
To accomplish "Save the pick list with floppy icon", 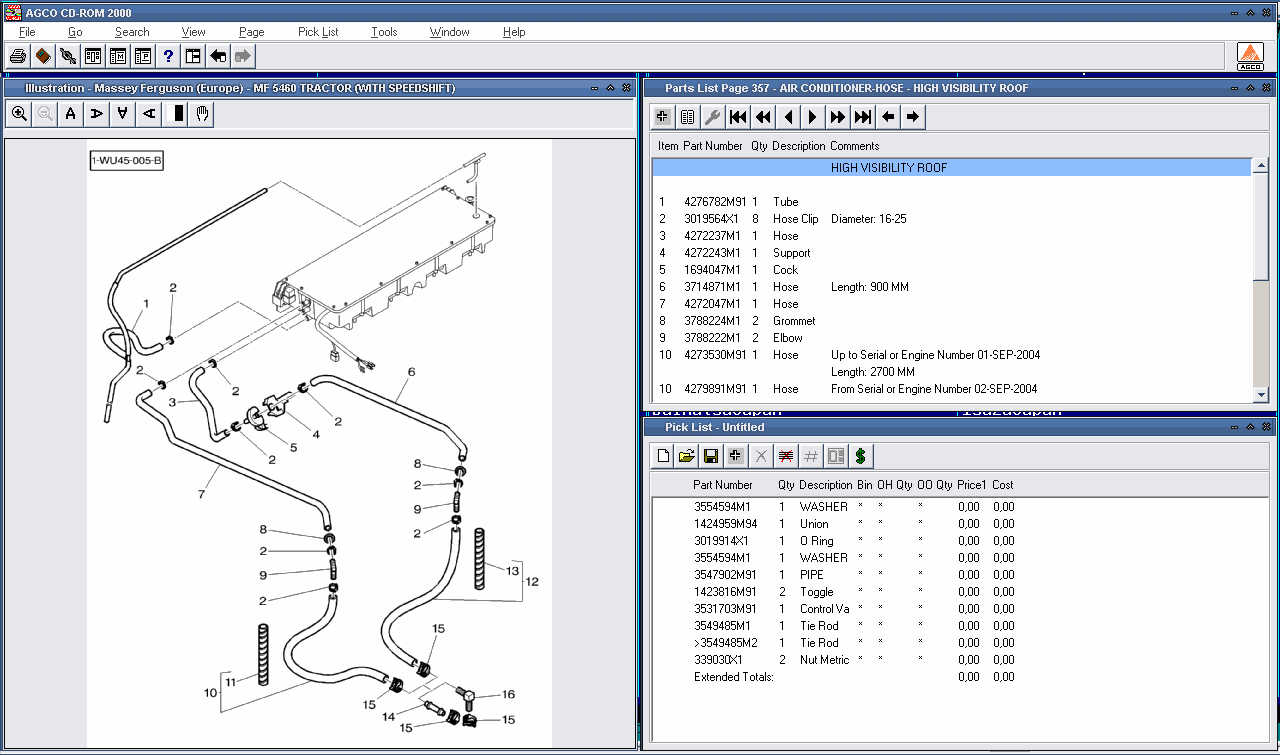I will click(x=711, y=456).
